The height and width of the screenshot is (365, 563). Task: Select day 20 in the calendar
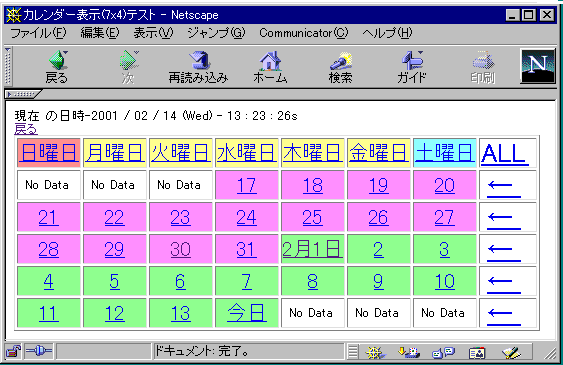(445, 186)
